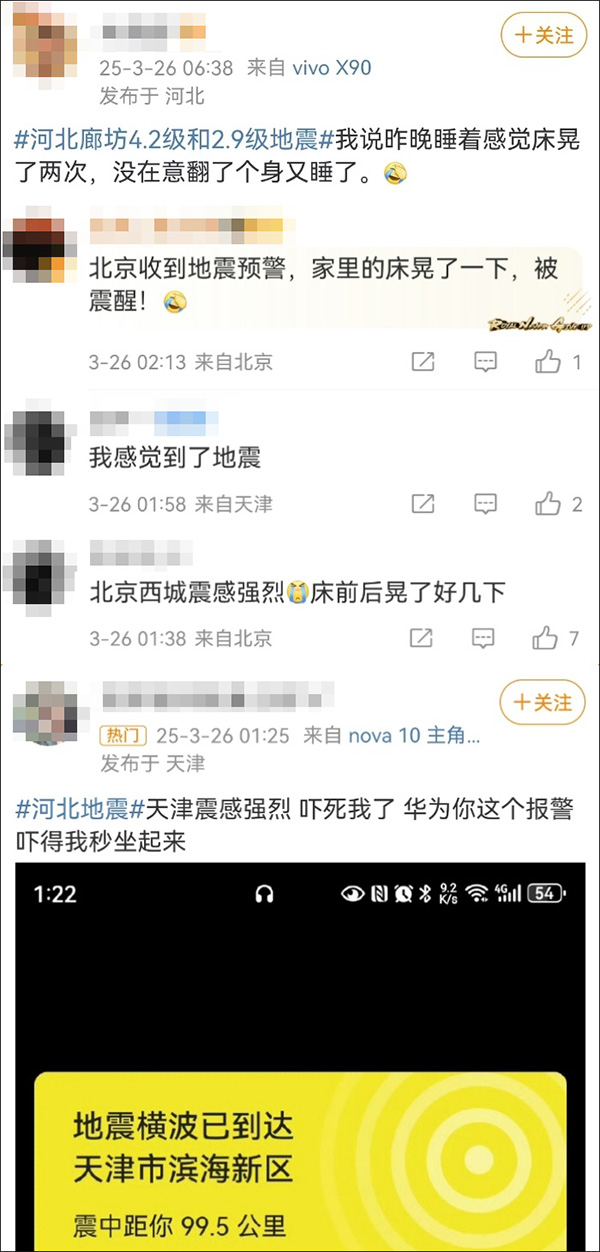The height and width of the screenshot is (1252, 600).
Task: Open the Tianjin poster's profile avatar
Action: point(44,712)
